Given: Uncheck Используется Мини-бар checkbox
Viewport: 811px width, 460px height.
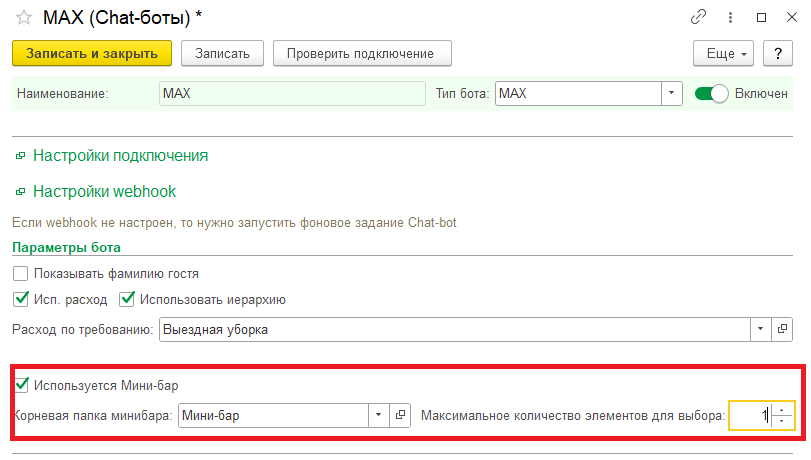Looking at the screenshot, I should coord(21,385).
